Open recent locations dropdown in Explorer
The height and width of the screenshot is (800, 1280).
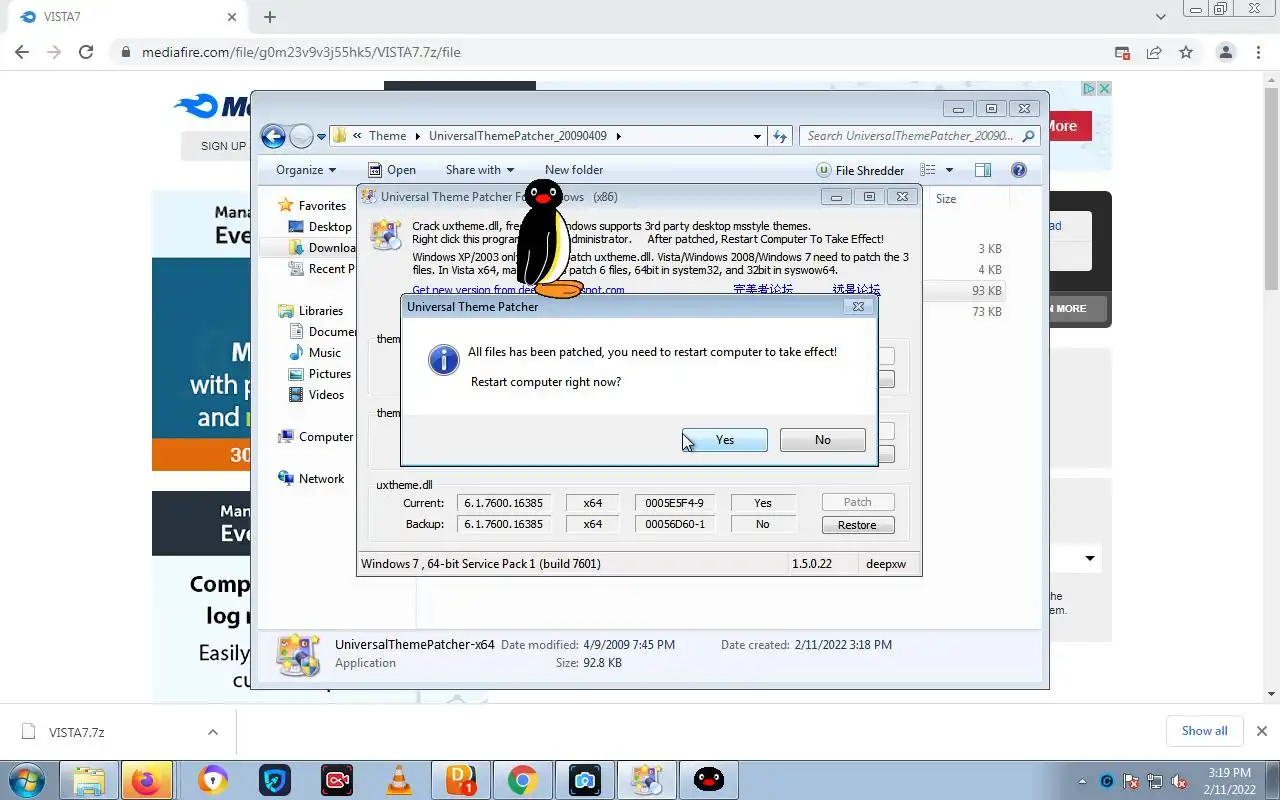[x=322, y=136]
